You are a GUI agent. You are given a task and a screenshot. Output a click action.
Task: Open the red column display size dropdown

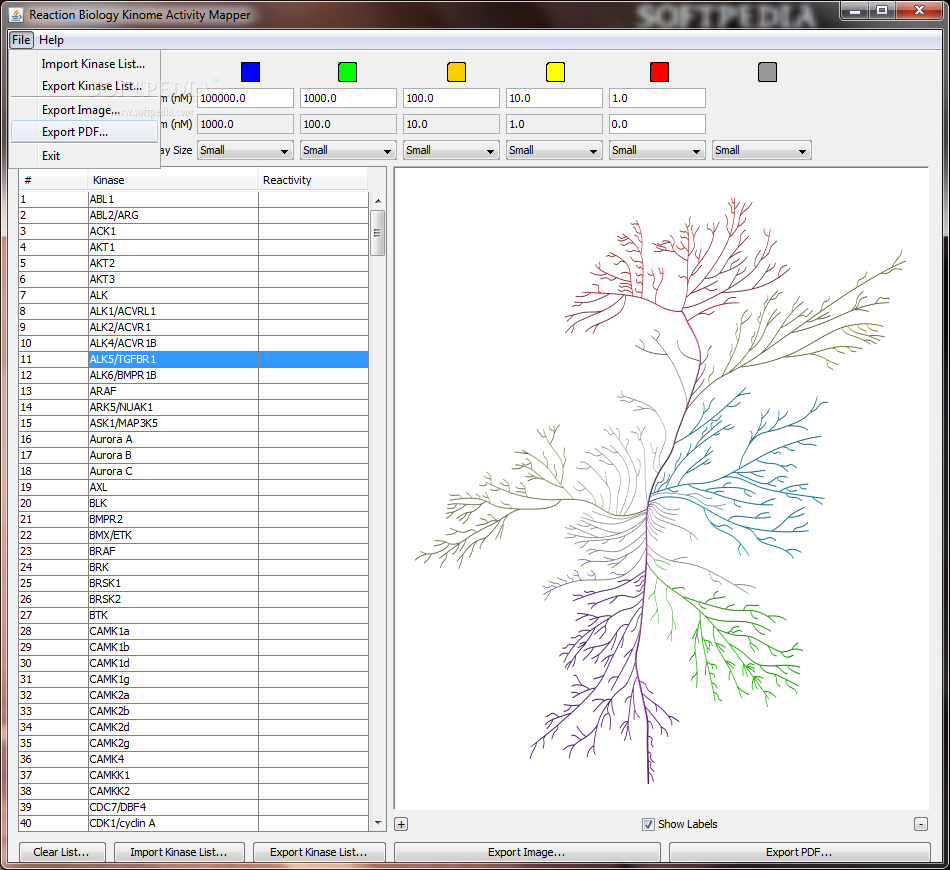click(x=657, y=150)
